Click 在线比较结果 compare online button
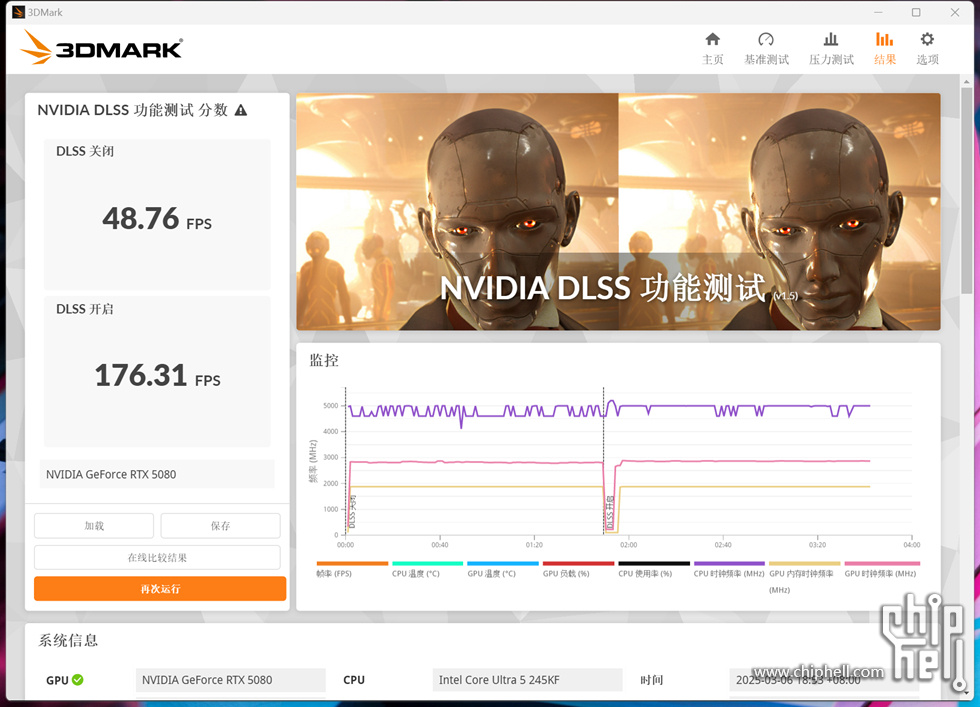Viewport: 980px width, 707px height. point(157,558)
